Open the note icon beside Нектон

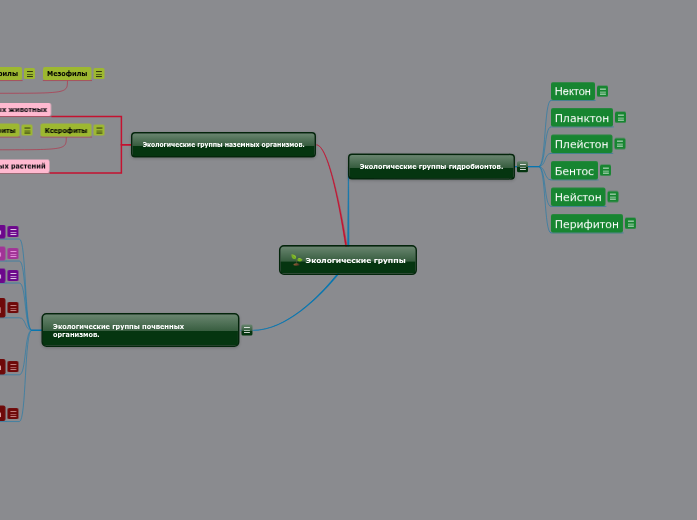[603, 92]
